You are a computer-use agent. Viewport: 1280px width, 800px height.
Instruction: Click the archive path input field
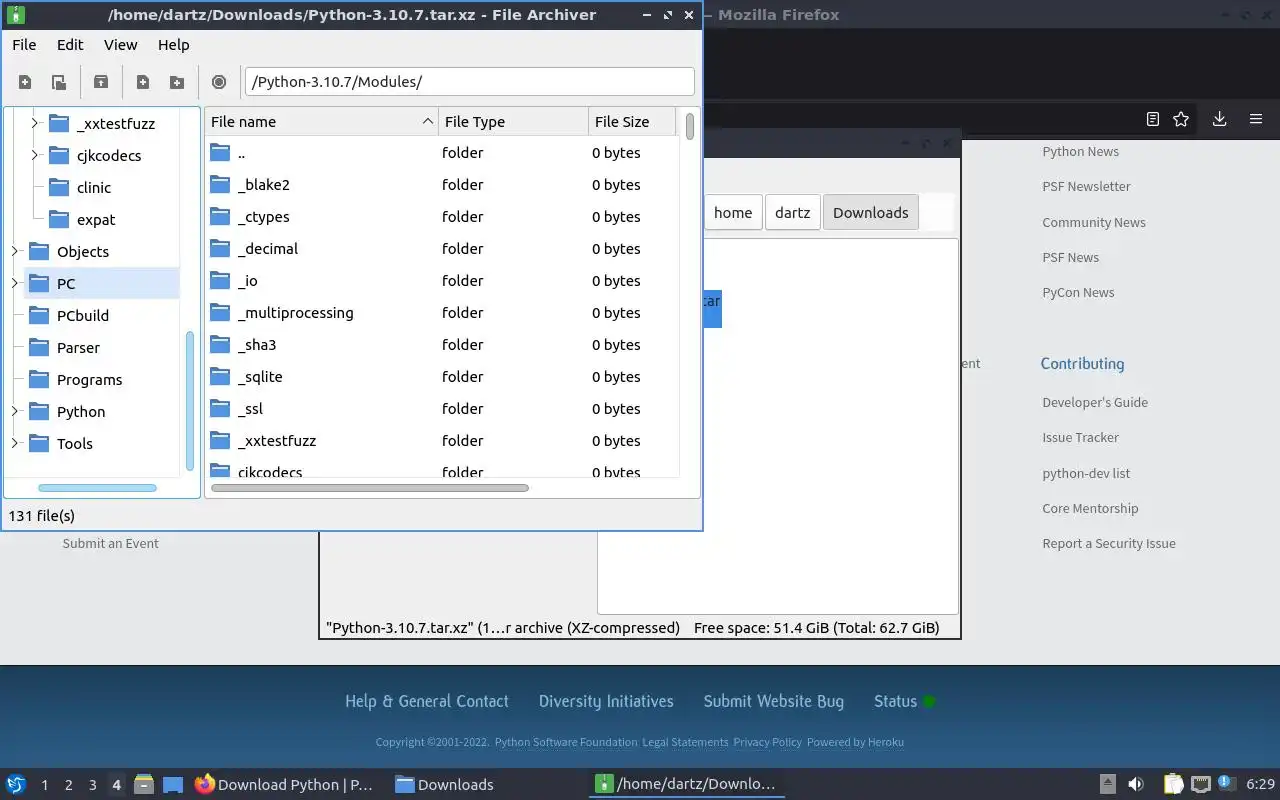469,82
